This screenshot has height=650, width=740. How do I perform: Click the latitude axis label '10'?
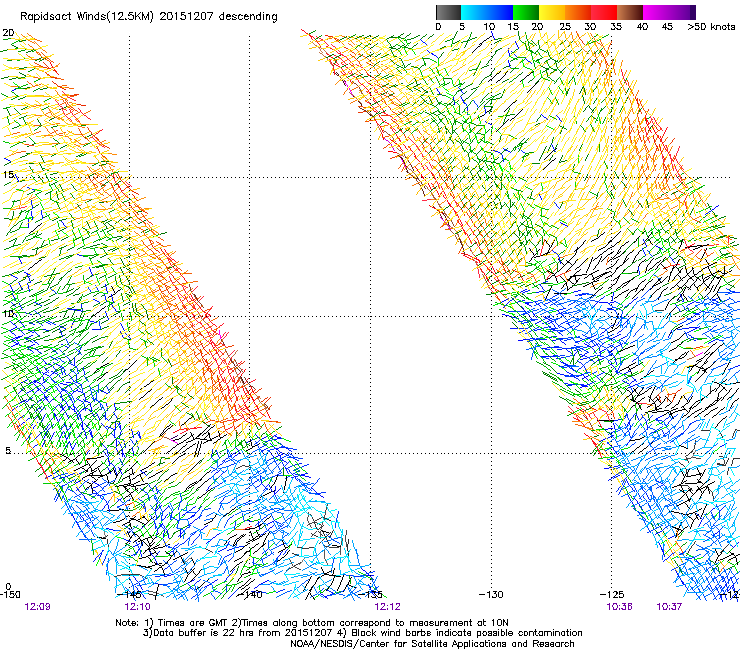pyautogui.click(x=8, y=313)
